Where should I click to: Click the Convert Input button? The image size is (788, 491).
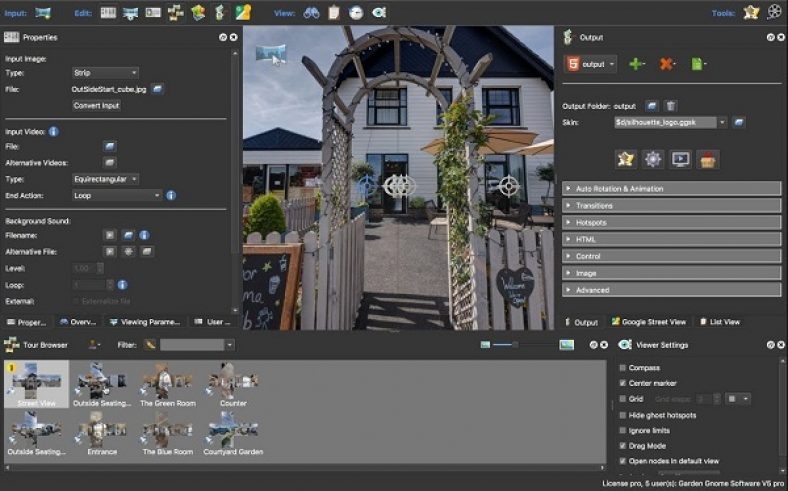tap(96, 105)
